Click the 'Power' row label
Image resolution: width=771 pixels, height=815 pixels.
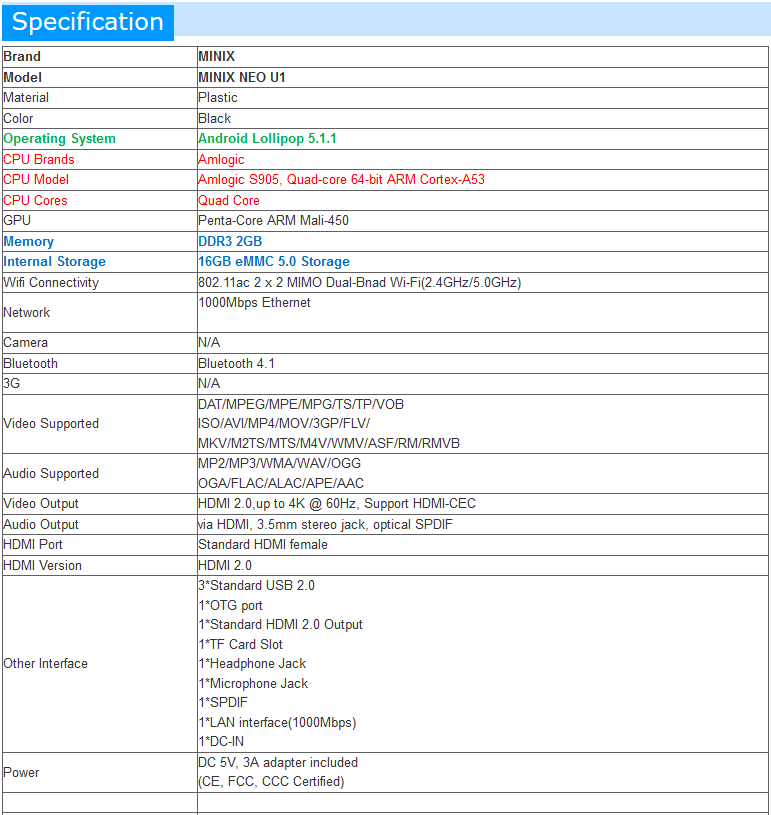(x=21, y=773)
